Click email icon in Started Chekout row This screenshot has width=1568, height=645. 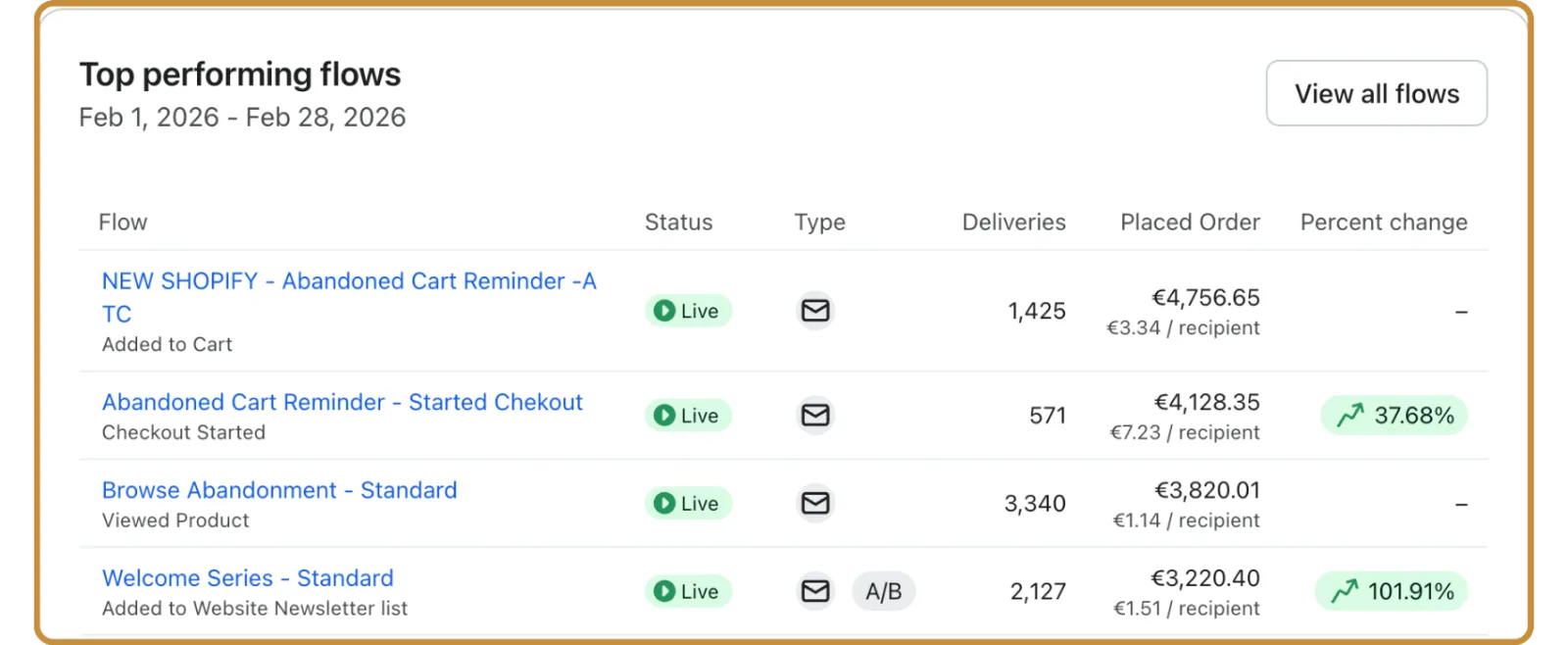[x=815, y=416]
